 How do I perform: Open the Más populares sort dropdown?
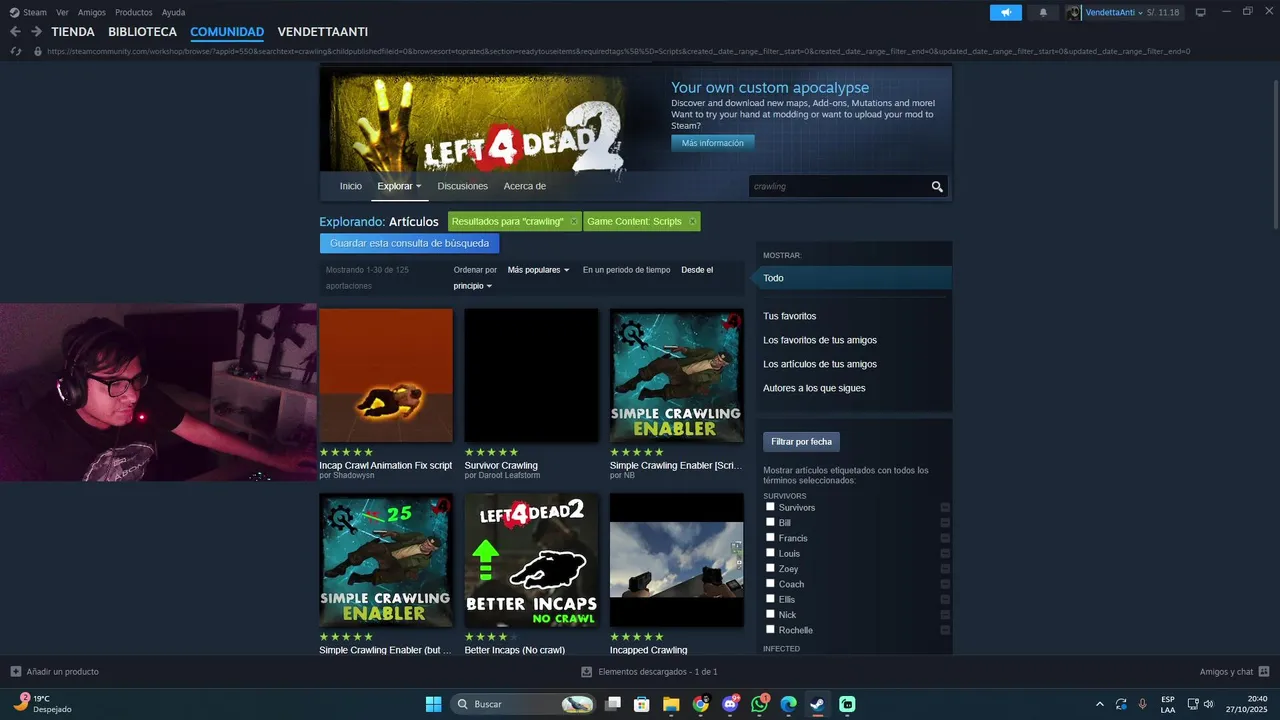click(x=538, y=270)
